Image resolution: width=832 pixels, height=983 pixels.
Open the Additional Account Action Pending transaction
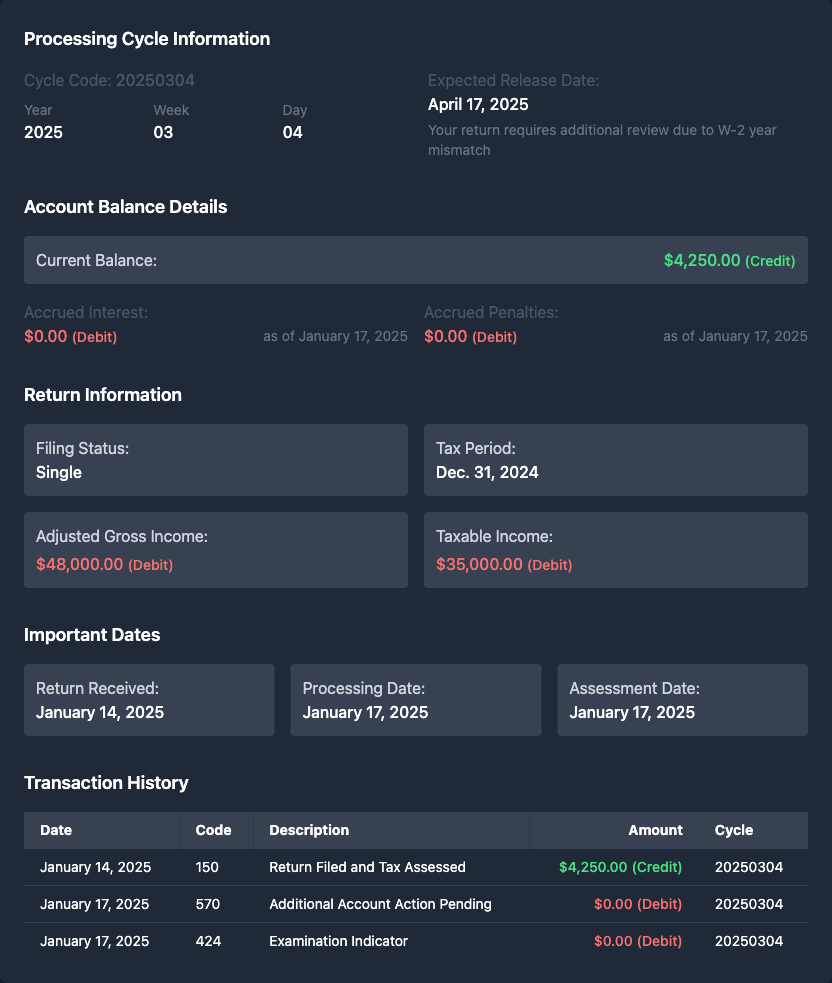(380, 904)
